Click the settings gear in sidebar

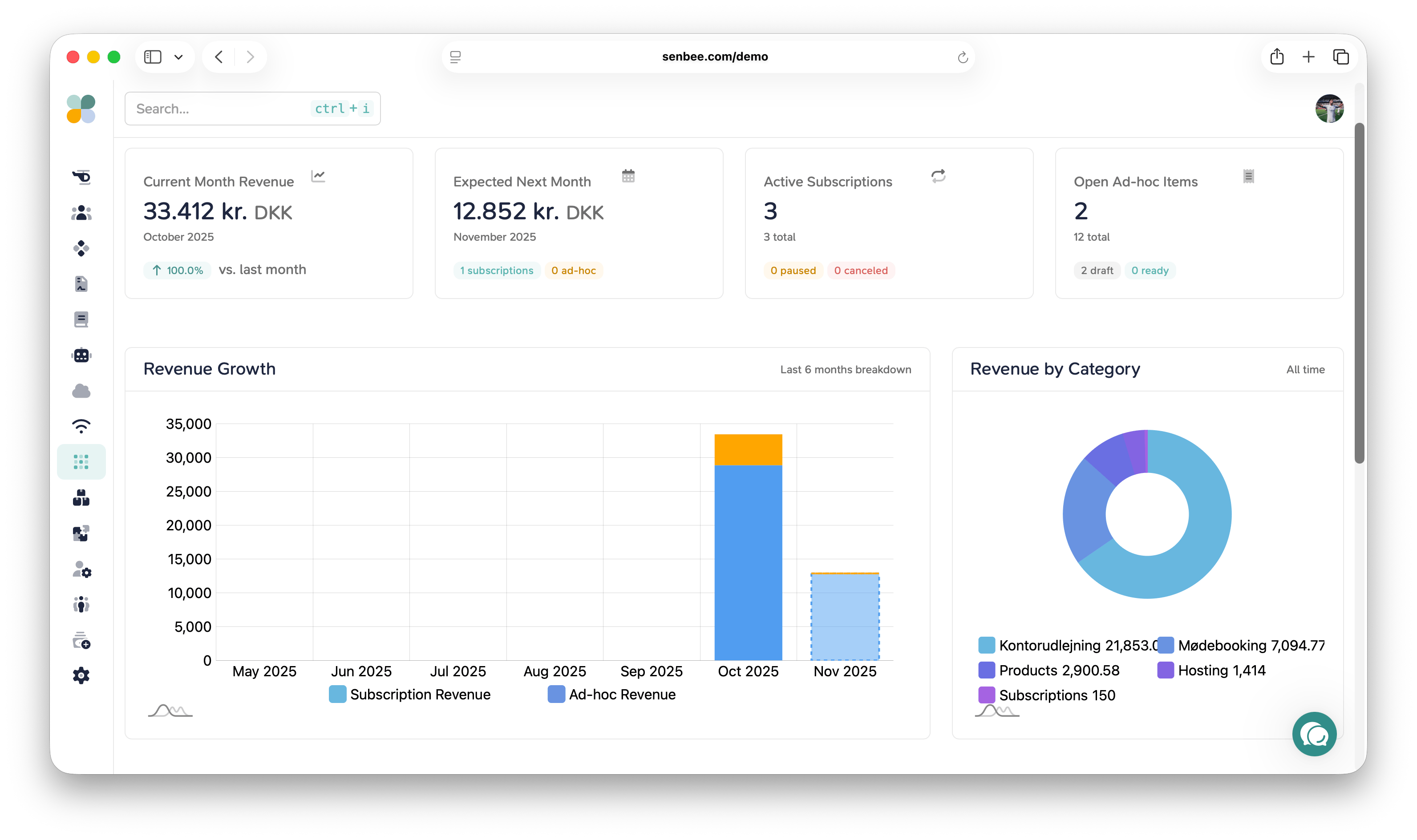tap(81, 675)
